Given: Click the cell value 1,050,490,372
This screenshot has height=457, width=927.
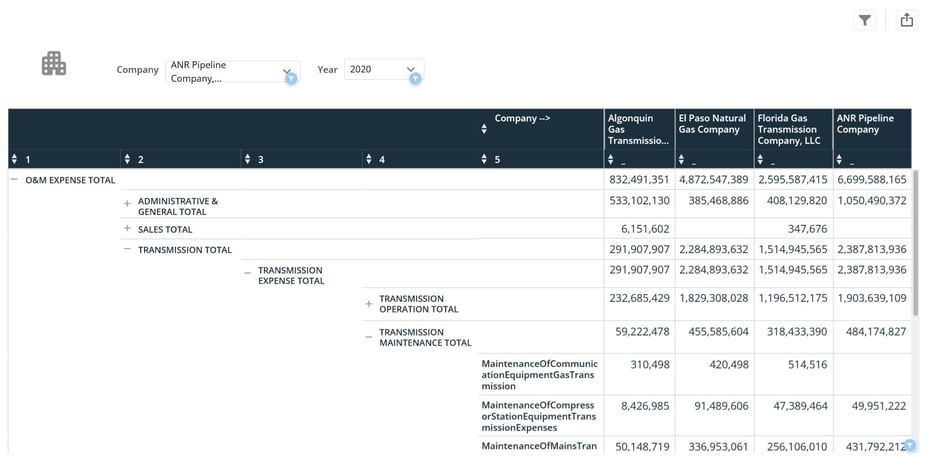Looking at the screenshot, I should tap(872, 200).
